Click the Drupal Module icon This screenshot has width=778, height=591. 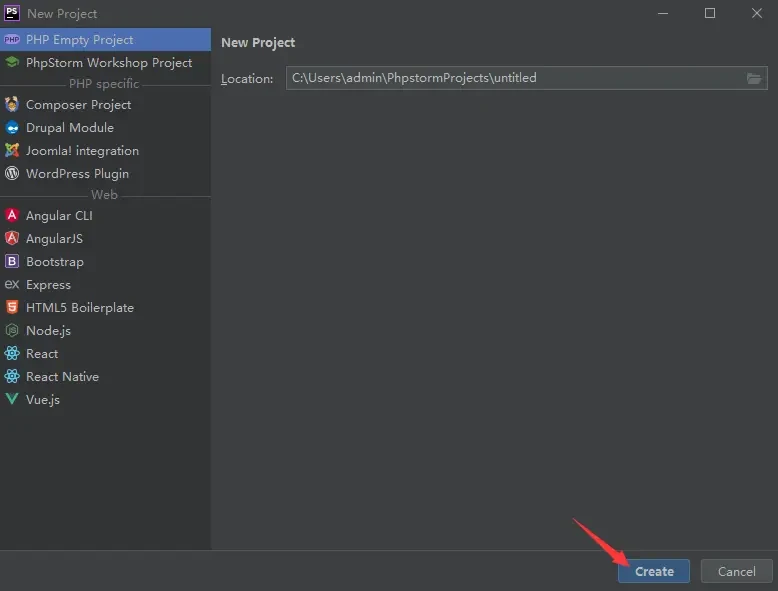coord(12,128)
